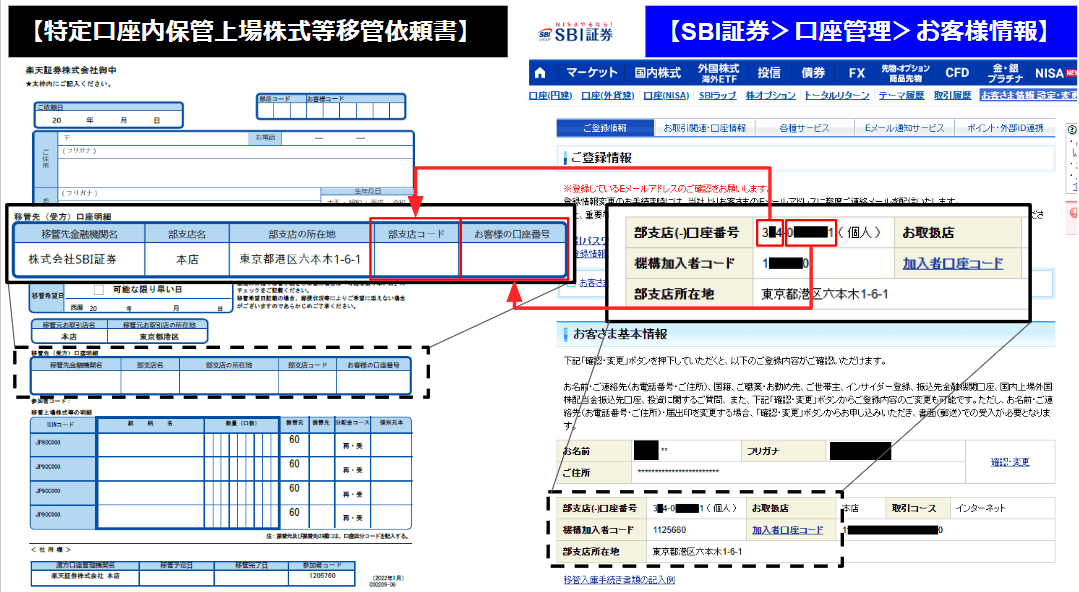1079x592 pixels.
Task: Select 楽天証券株式会社 本店 cell at form bottom
Action: pyautogui.click(x=85, y=575)
